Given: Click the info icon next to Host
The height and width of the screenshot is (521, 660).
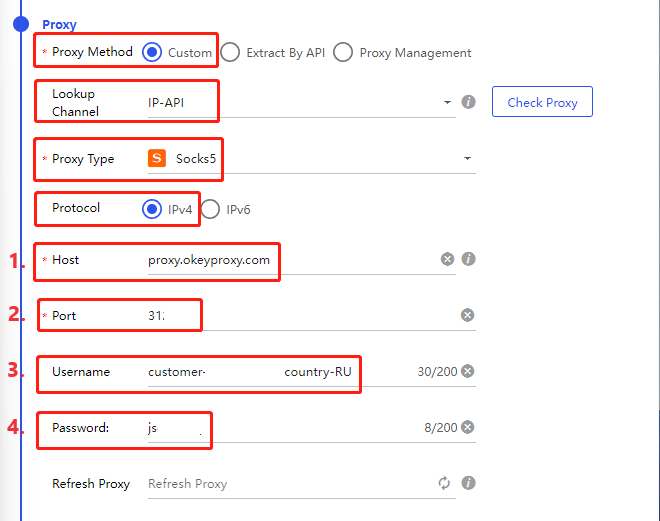Looking at the screenshot, I should click(x=468, y=259).
